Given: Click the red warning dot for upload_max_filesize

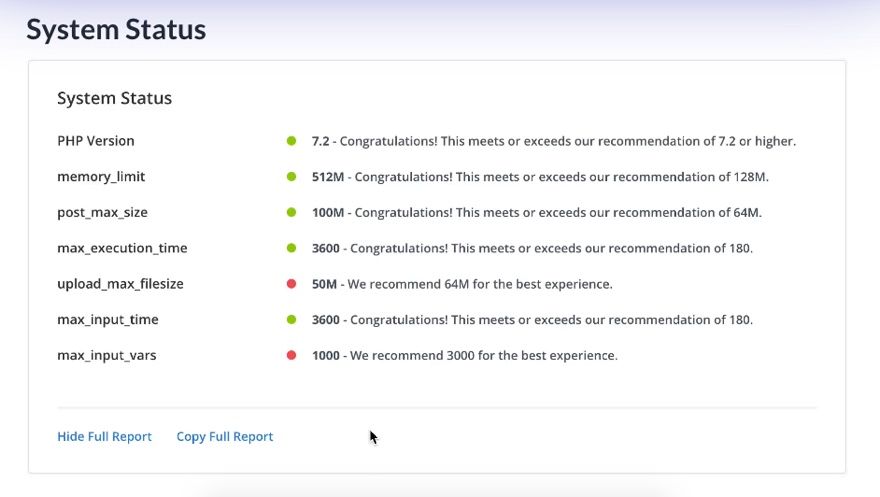Looking at the screenshot, I should pyautogui.click(x=292, y=284).
